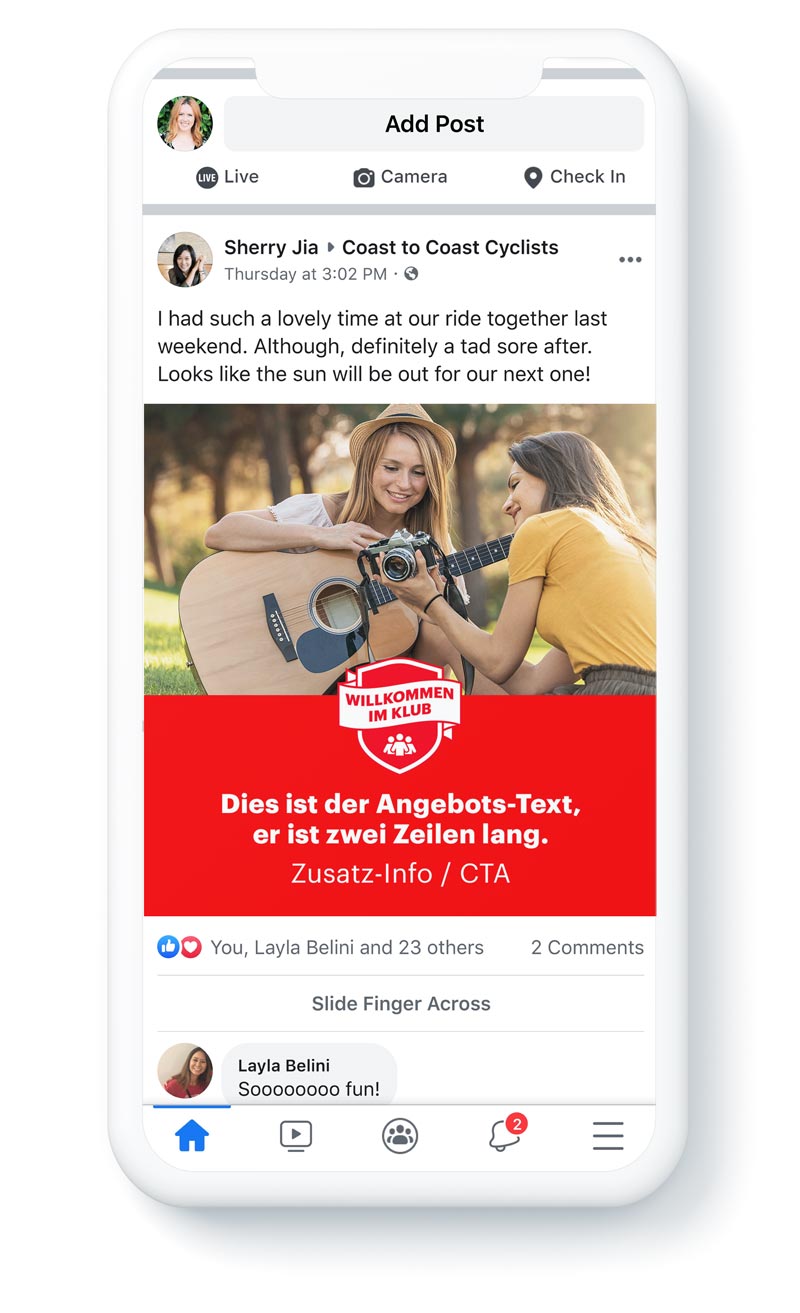Open the notifications bell with badge
800x1313 pixels.
point(507,1133)
